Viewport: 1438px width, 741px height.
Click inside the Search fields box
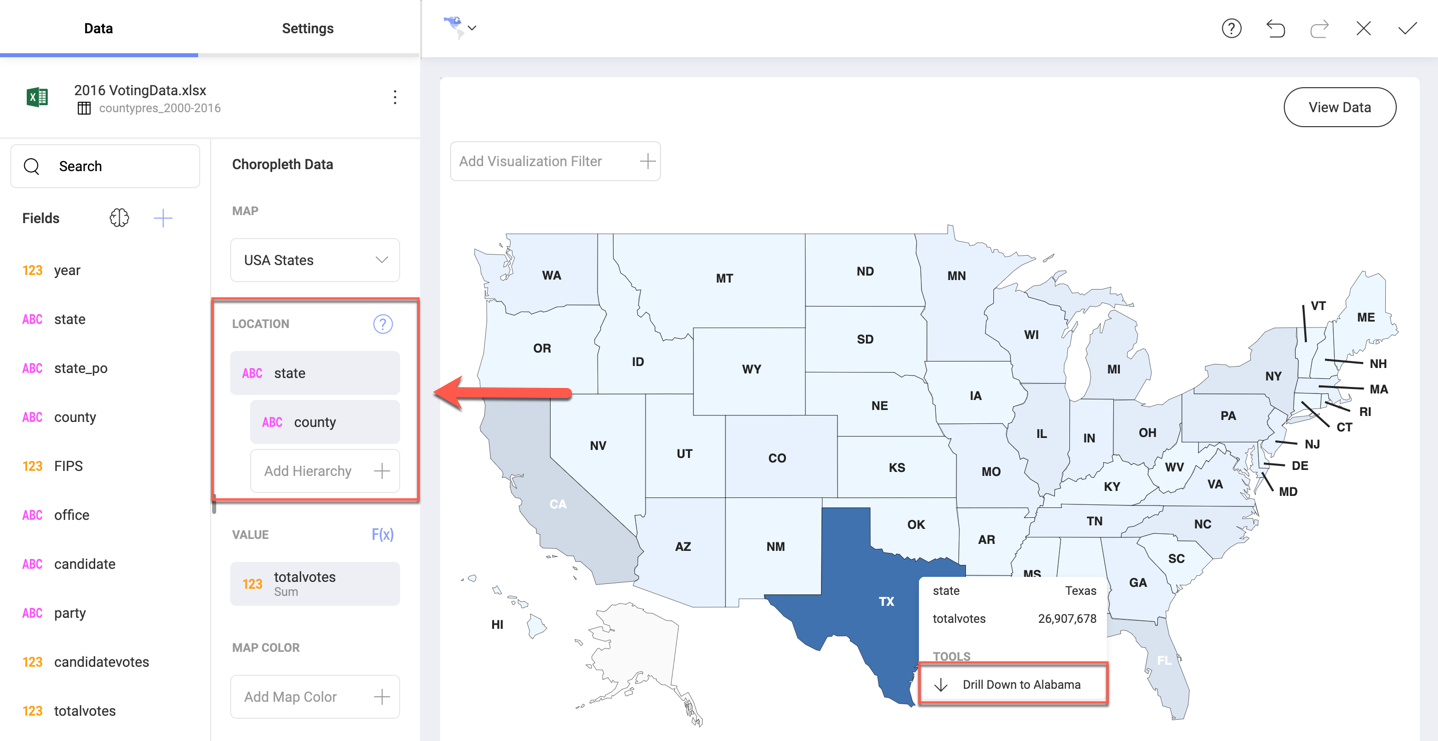[x=105, y=165]
